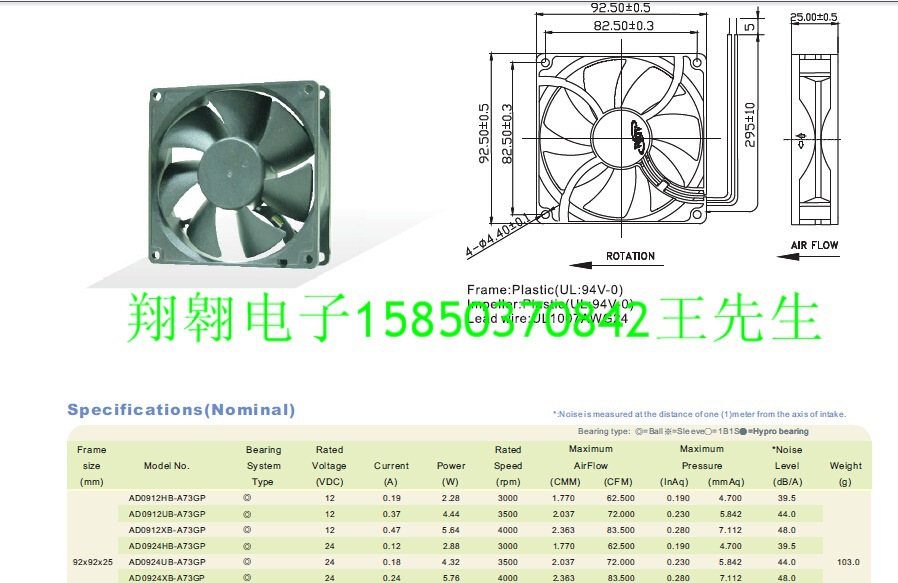Click the 'Bearing type' legend line
This screenshot has height=583, width=898.
point(693,431)
